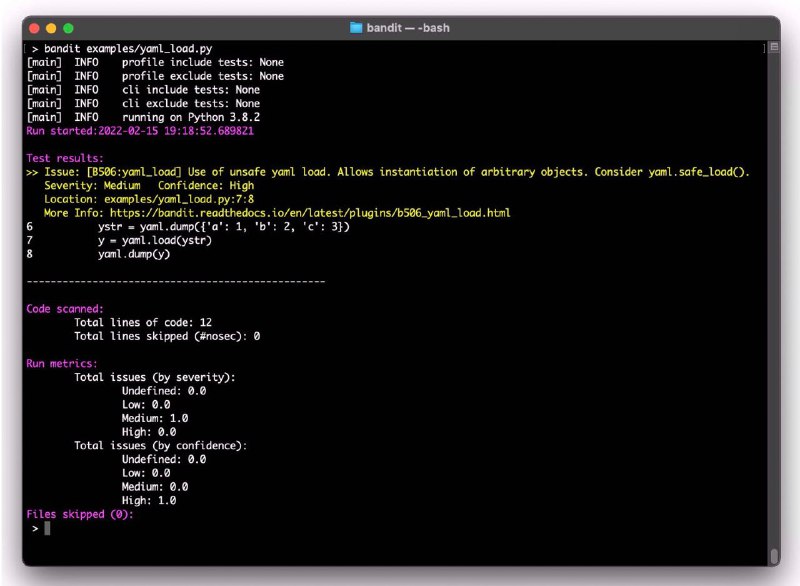Click 'Total lines of code: 12'
Screen dimensions: 800x586
143,322
